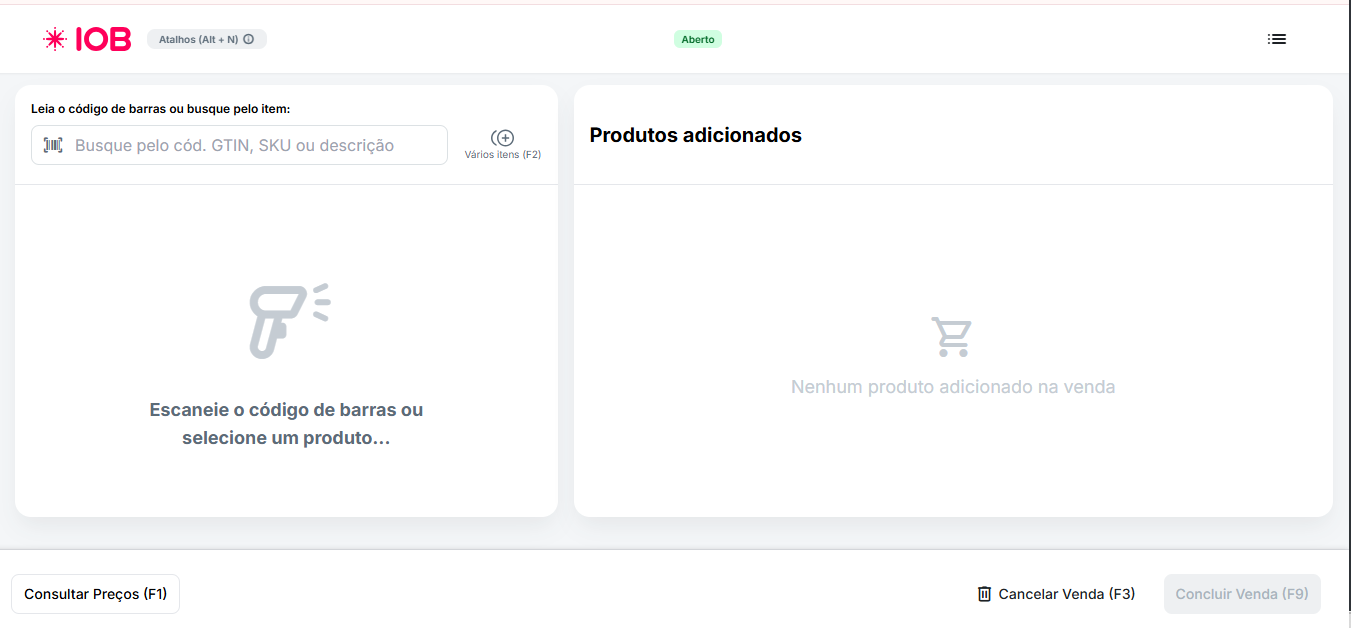
Task: Select the Escaneie o código de barras message
Action: 287,423
